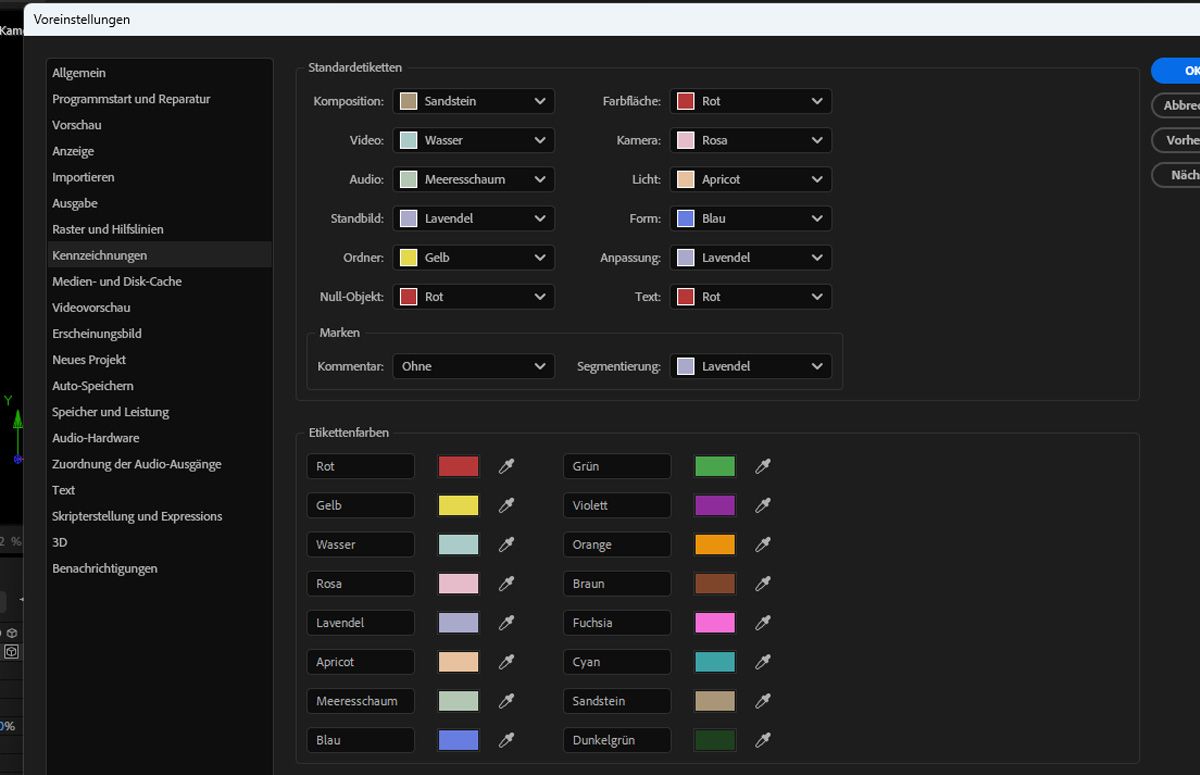The width and height of the screenshot is (1200, 775).
Task: Use the Meeresschaum eyedropper
Action: coord(507,701)
